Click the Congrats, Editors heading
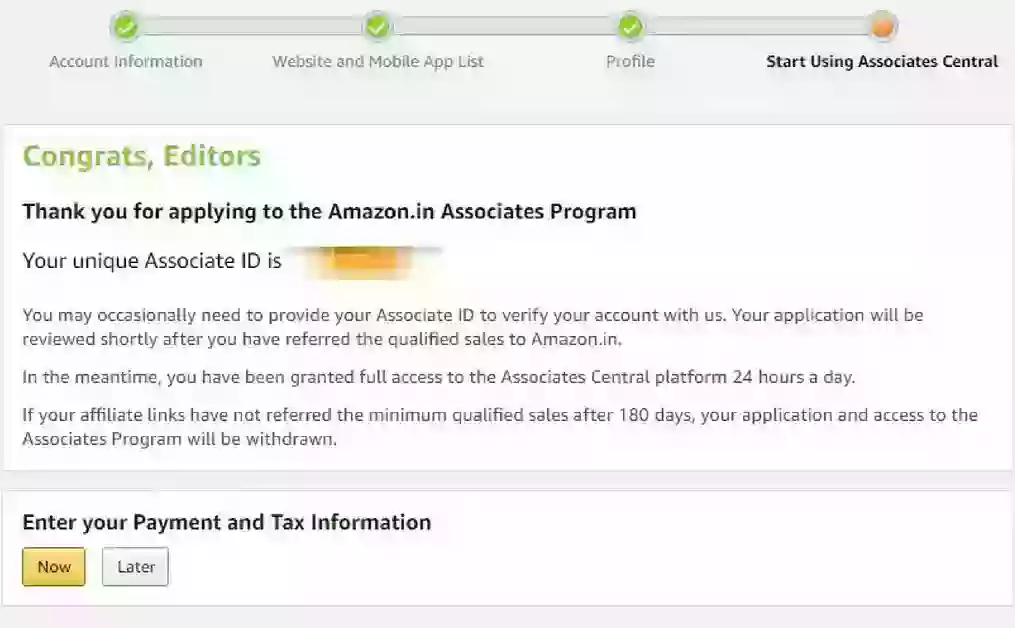The image size is (1015, 628). click(141, 157)
